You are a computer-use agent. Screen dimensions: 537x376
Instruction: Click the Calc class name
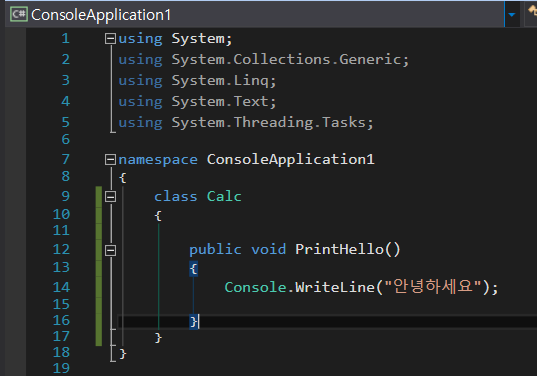224,197
